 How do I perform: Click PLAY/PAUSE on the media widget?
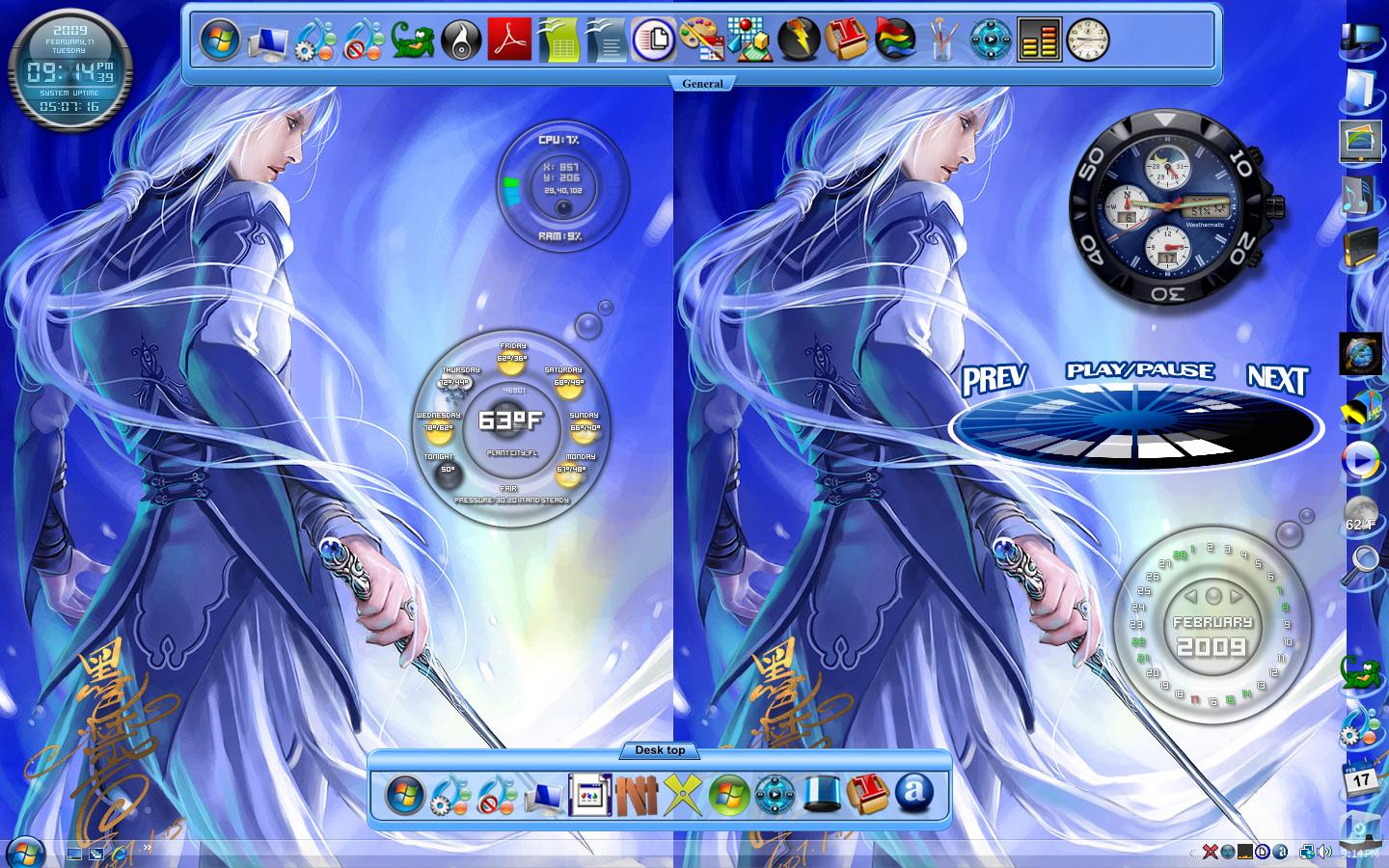point(1139,370)
